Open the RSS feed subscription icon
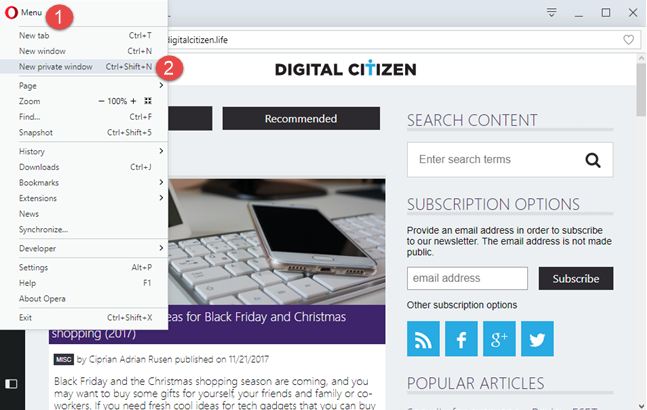The width and height of the screenshot is (647, 410). pos(423,339)
